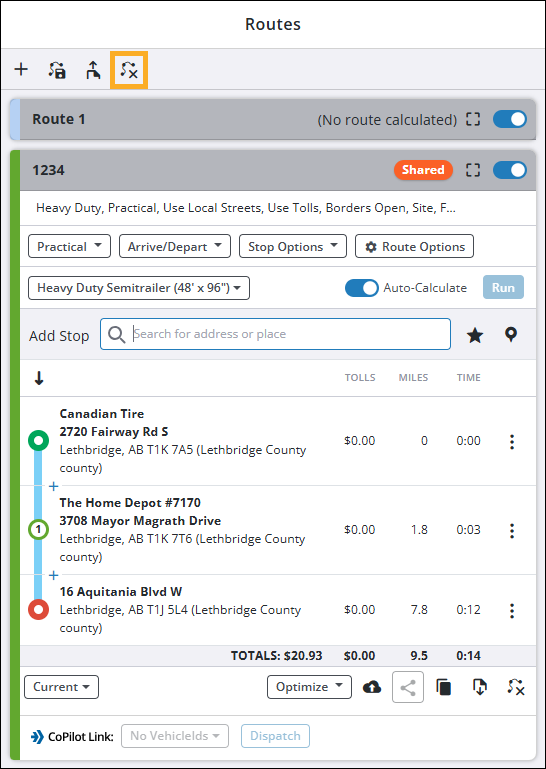Click the cloud upload save icon

(372, 688)
